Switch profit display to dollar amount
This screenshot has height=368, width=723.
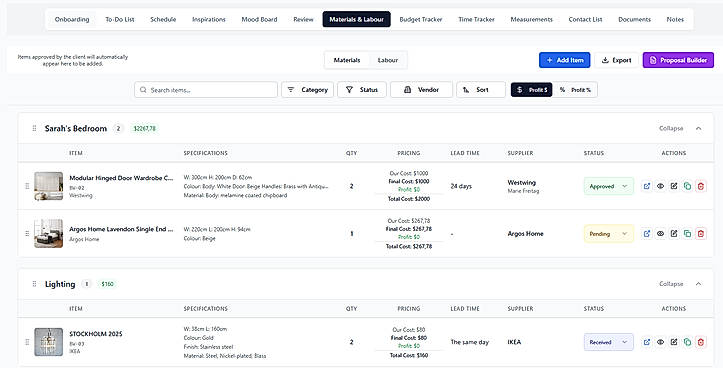[531, 90]
